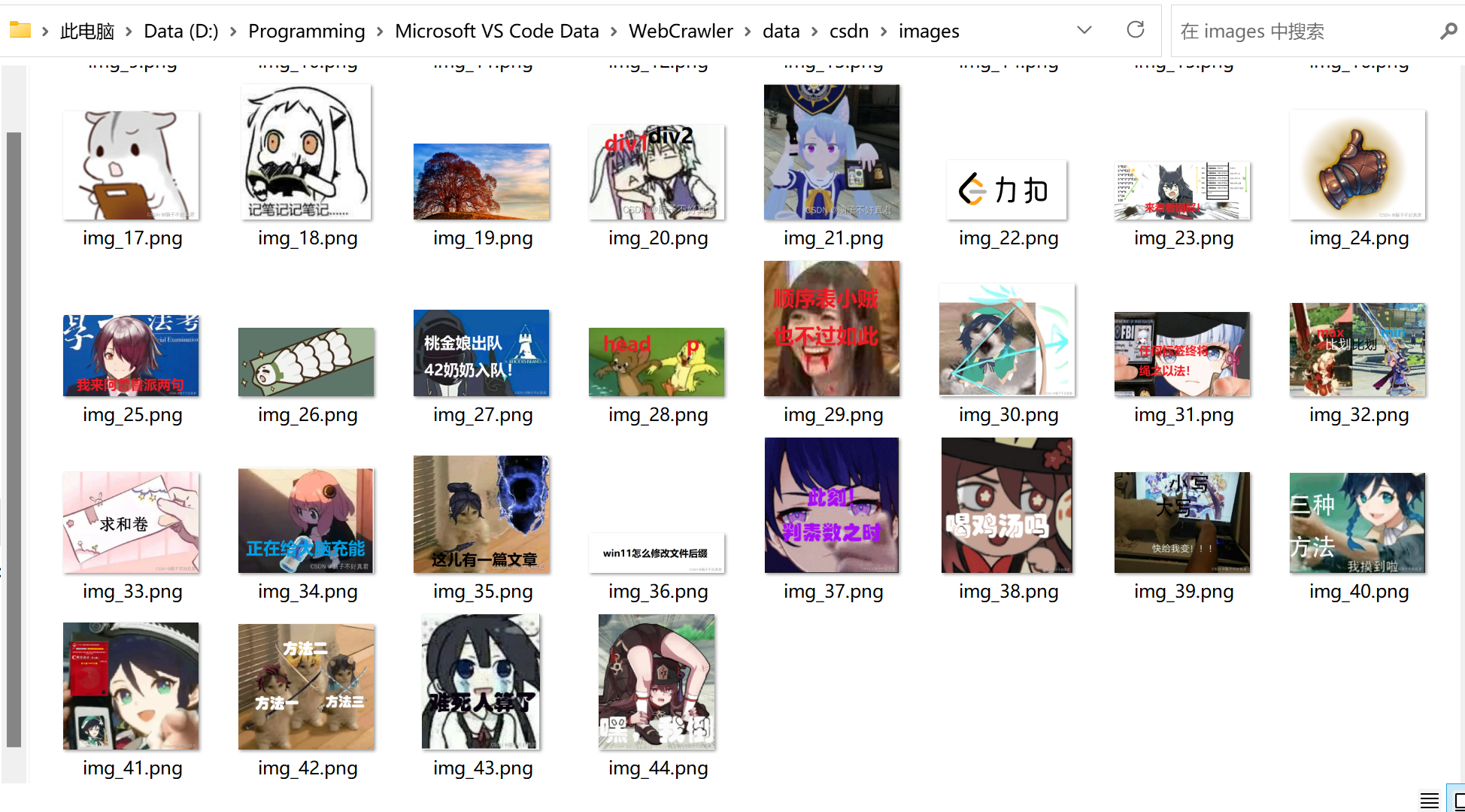Click file name label img_44.png
Viewport: 1465px width, 812px height.
coord(657,768)
